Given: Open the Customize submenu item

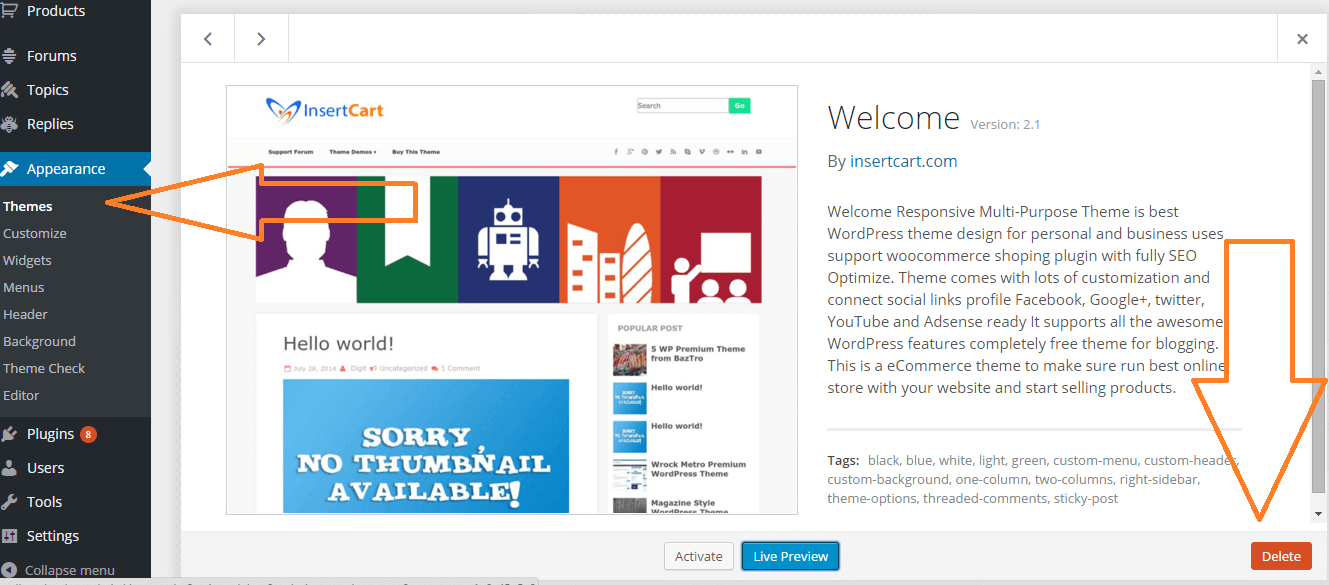Looking at the screenshot, I should (35, 233).
